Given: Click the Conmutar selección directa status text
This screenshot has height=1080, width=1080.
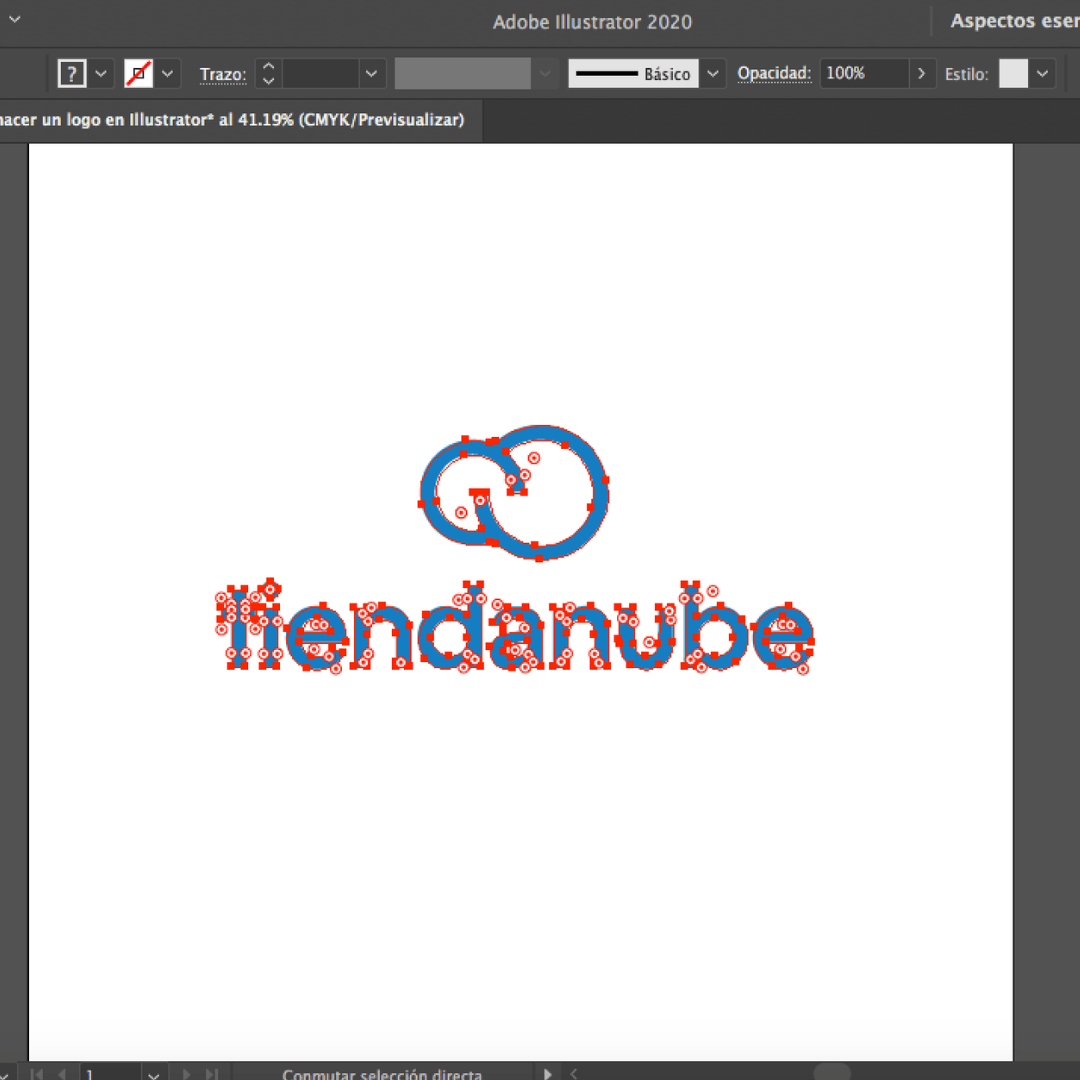Looking at the screenshot, I should point(382,1074).
